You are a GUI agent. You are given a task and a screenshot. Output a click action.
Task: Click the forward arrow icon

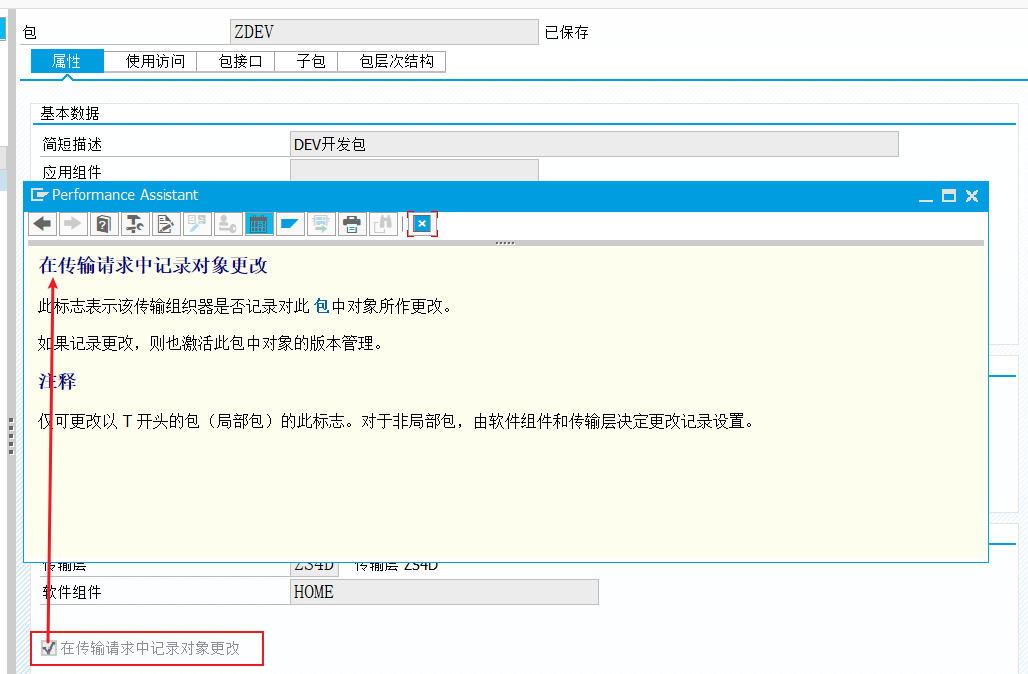click(x=73, y=224)
